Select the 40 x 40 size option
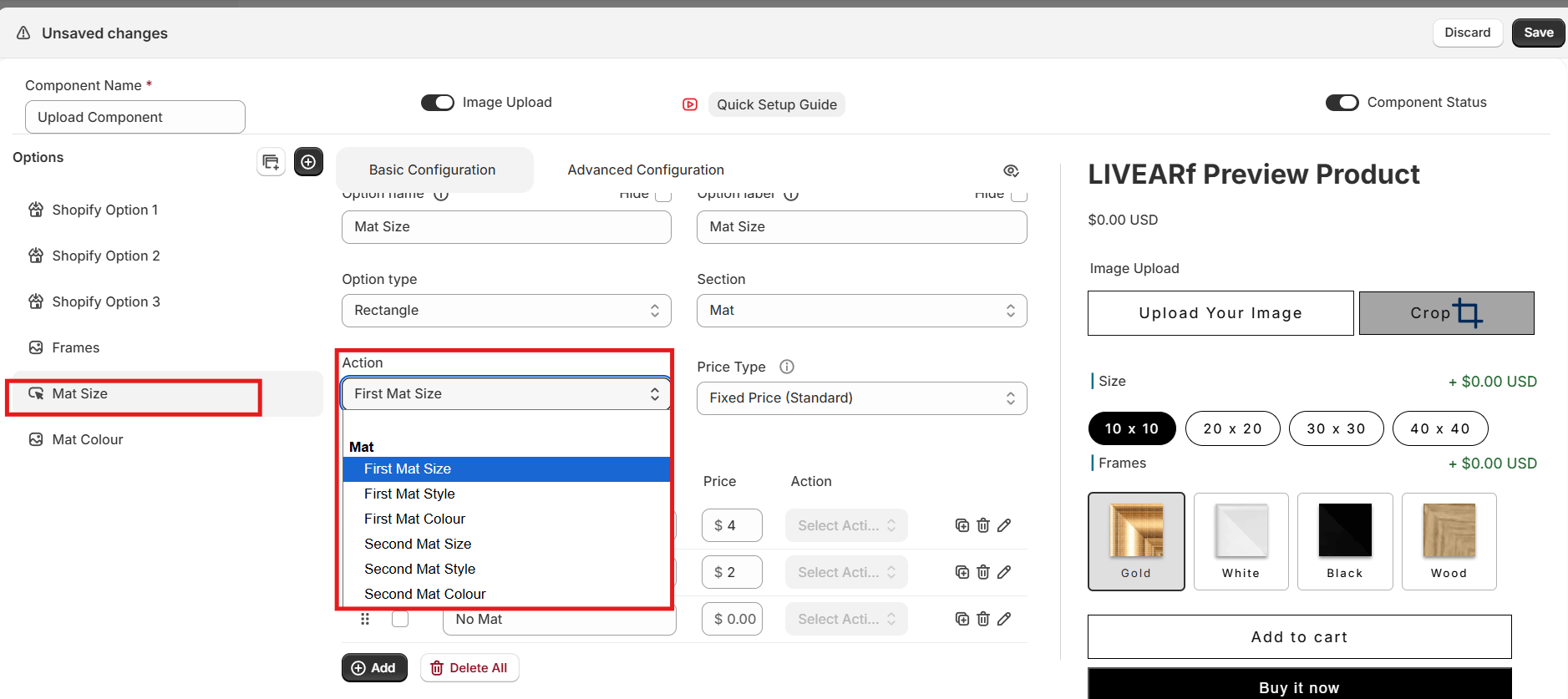This screenshot has height=699, width=1568. pyautogui.click(x=1440, y=428)
